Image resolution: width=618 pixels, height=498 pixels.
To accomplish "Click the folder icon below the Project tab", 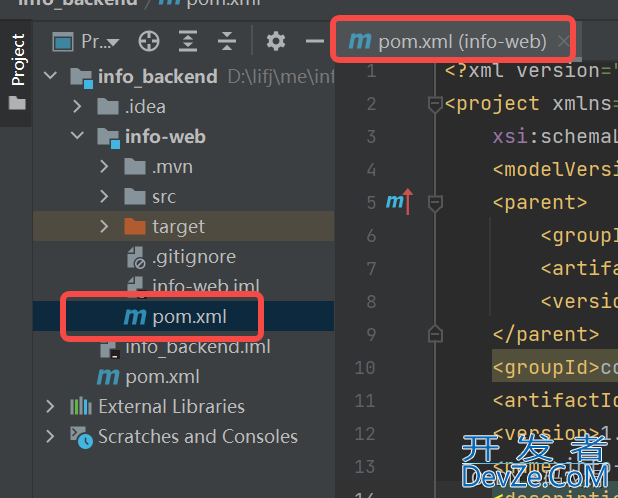I will tap(17, 102).
